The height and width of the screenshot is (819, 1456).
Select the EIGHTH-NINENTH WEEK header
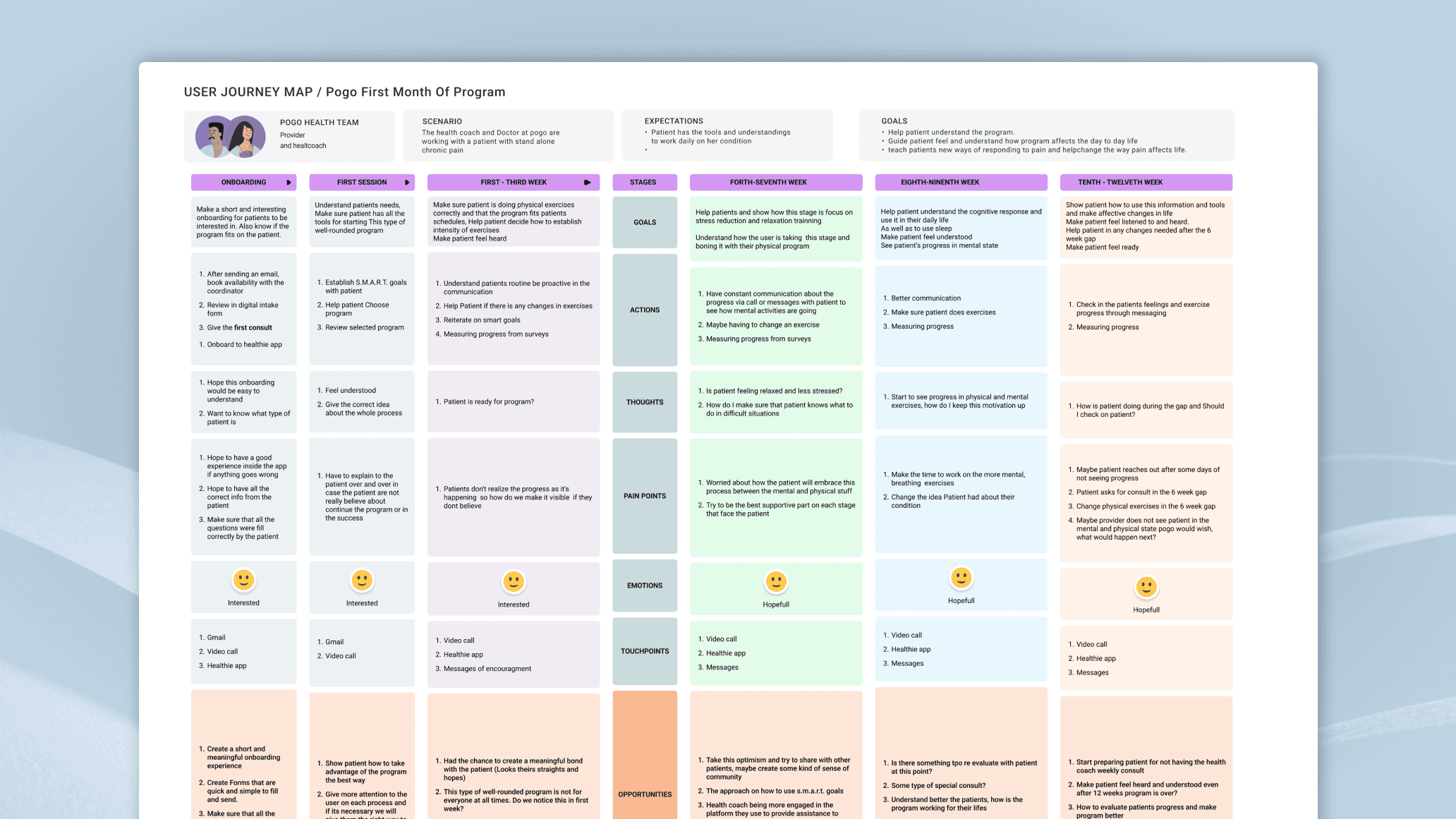point(940,182)
